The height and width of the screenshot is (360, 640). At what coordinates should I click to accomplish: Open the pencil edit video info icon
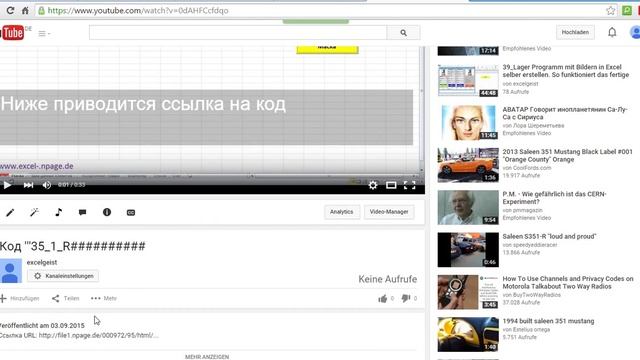point(10,212)
